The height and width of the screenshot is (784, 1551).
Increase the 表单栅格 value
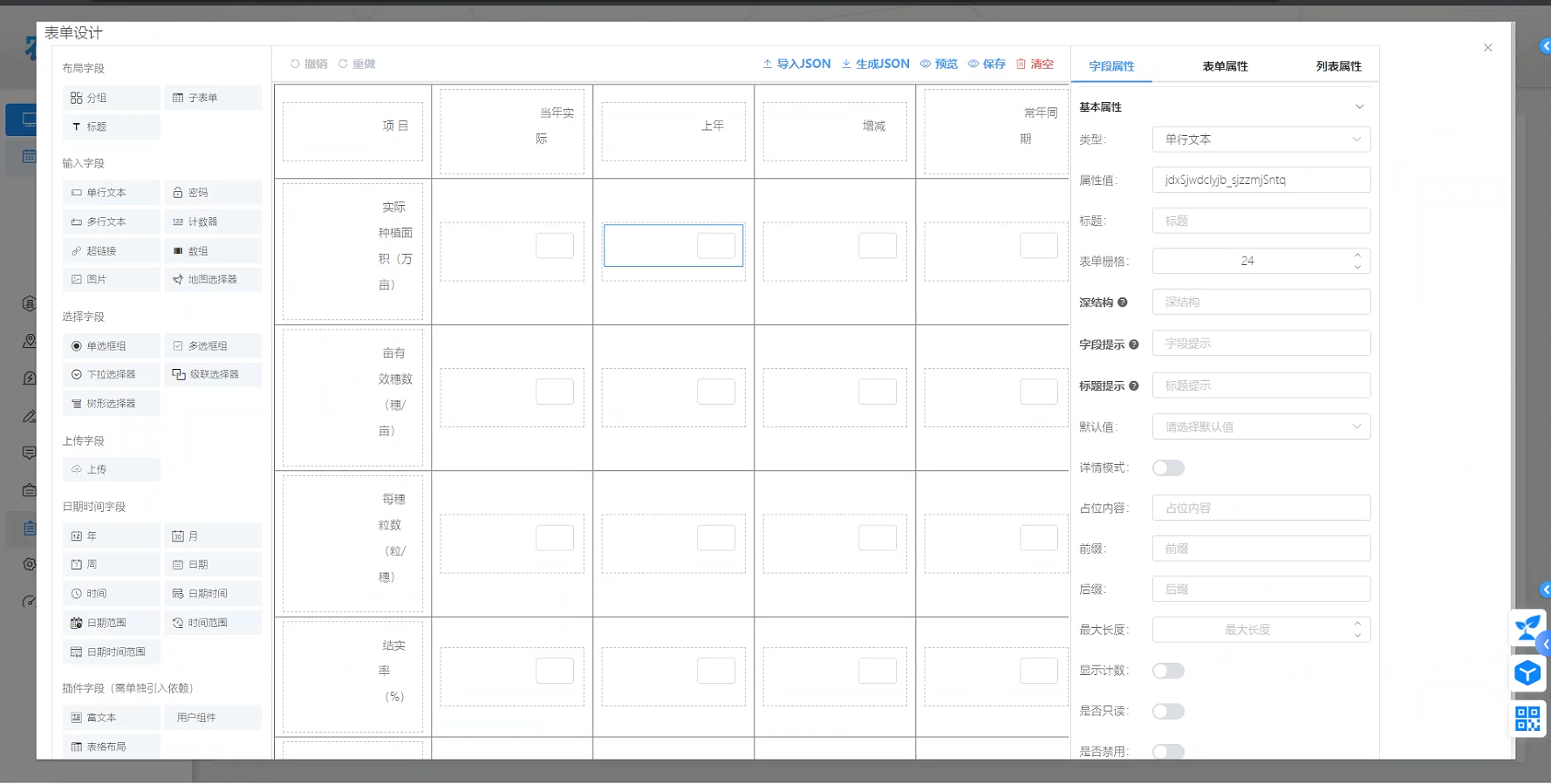(1357, 256)
